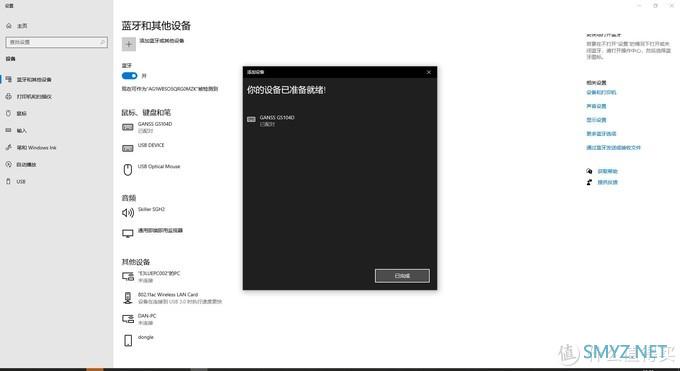Select GANSS GS104D name in the dark dialog
Viewport: 680px width, 371px height.
[277, 118]
